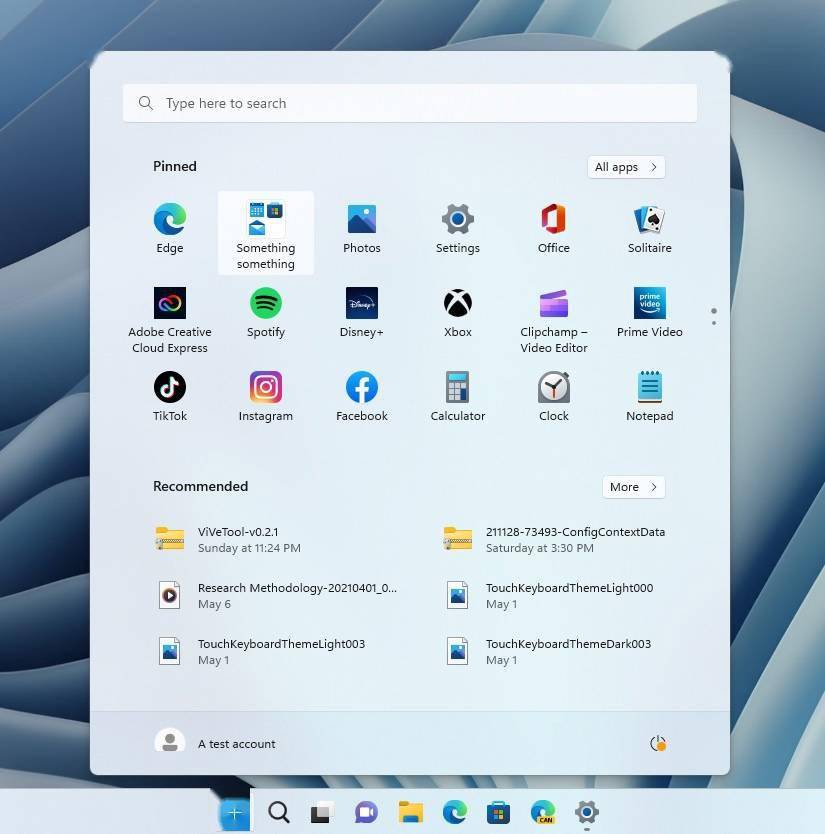Go to next pinned apps page dot

tap(714, 323)
